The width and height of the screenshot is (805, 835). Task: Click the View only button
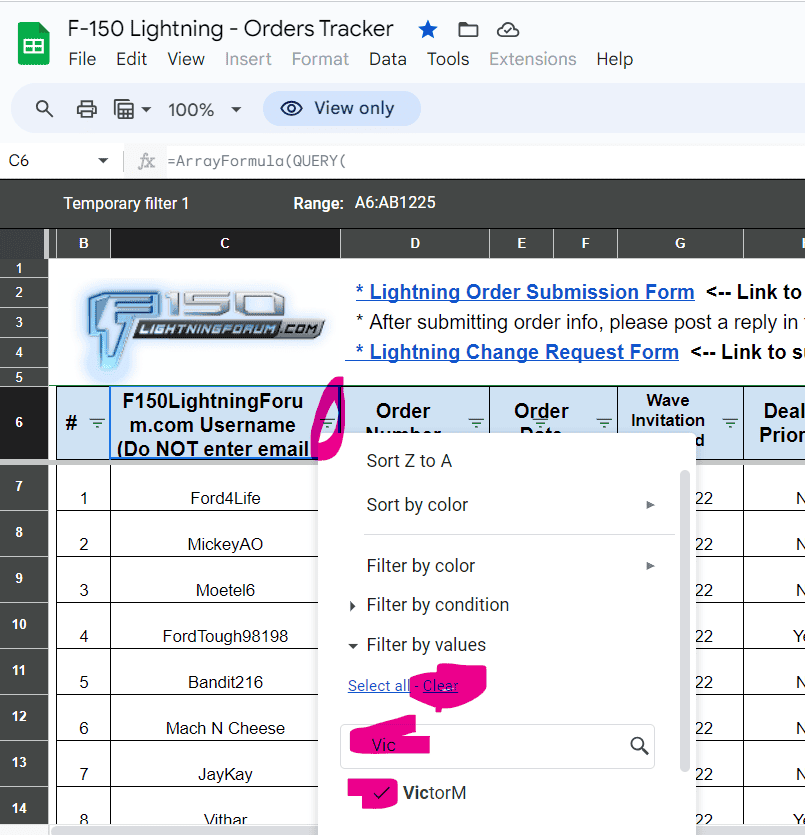[341, 109]
